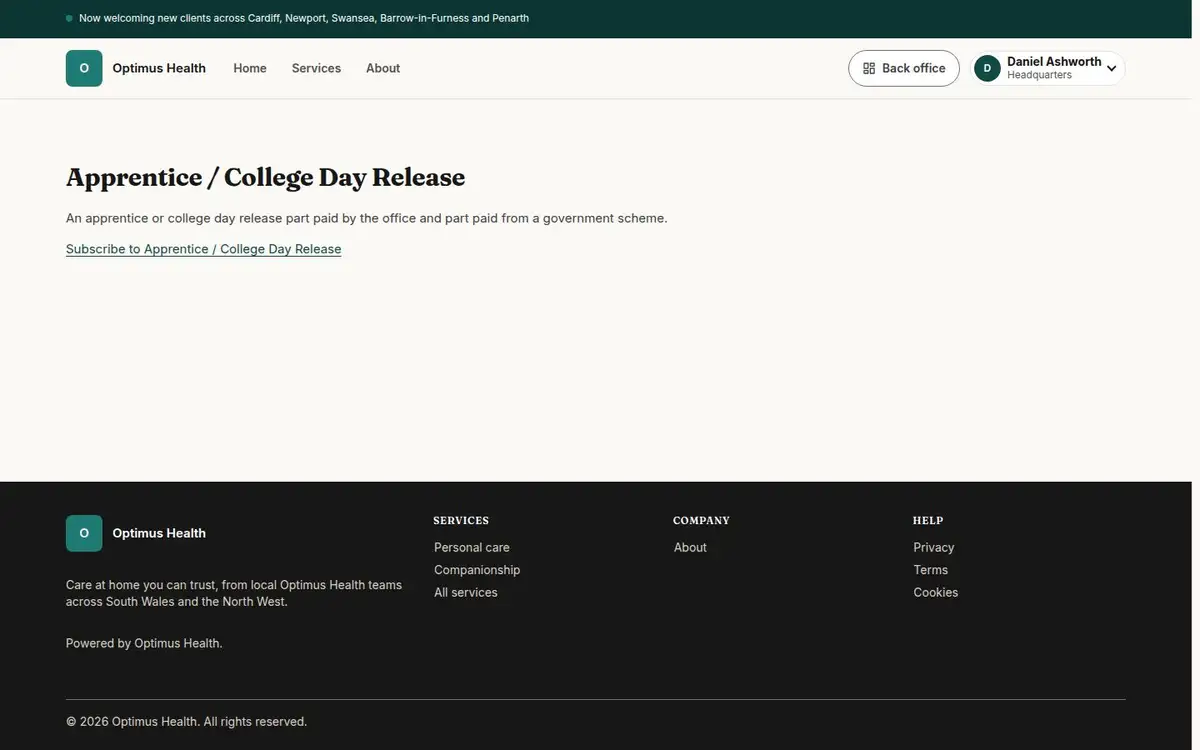Open the About menu item in header
Screen dimensions: 1200x750
[383, 68]
